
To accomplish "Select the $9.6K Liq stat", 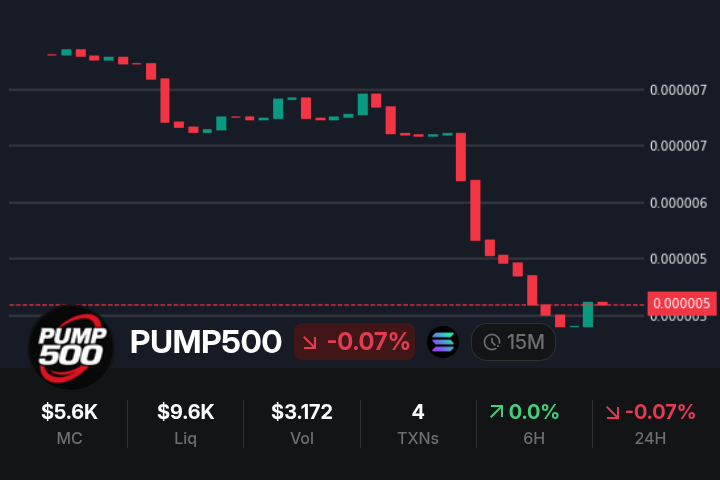I will coord(186,421).
